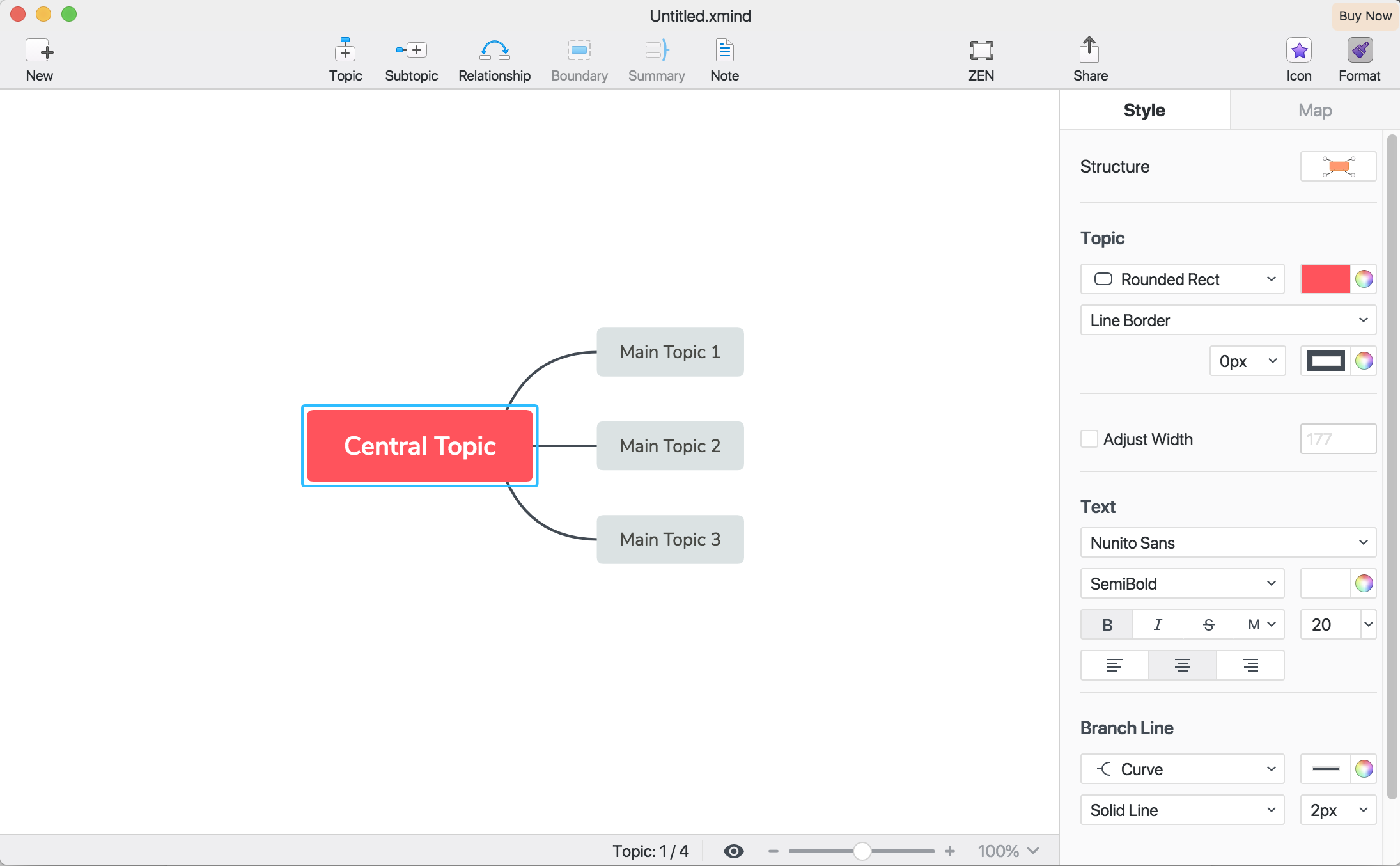Click the Adjust Width value field
The width and height of the screenshot is (1400, 866).
1338,439
